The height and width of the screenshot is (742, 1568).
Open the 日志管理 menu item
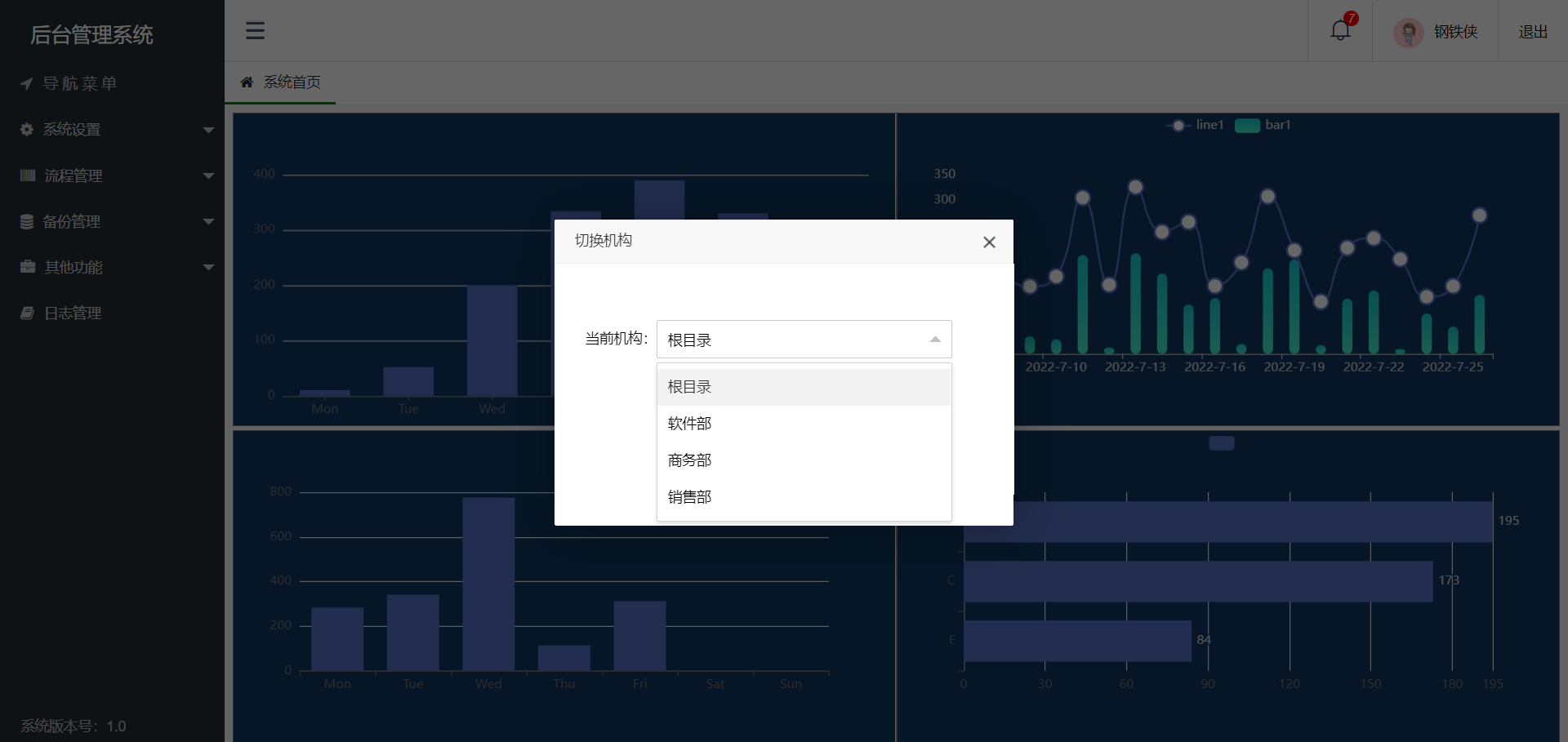pyautogui.click(x=73, y=312)
